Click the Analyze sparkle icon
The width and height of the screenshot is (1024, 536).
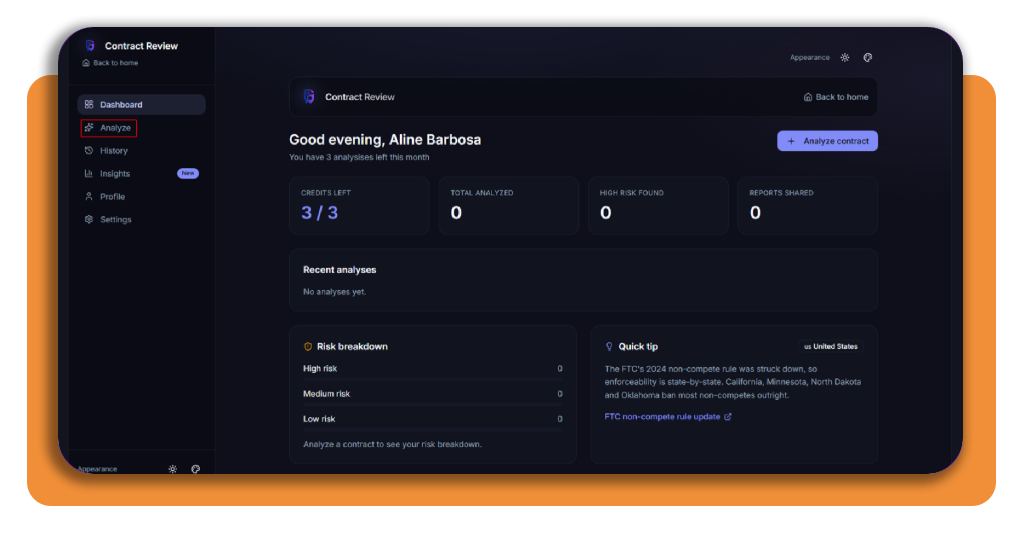89,127
